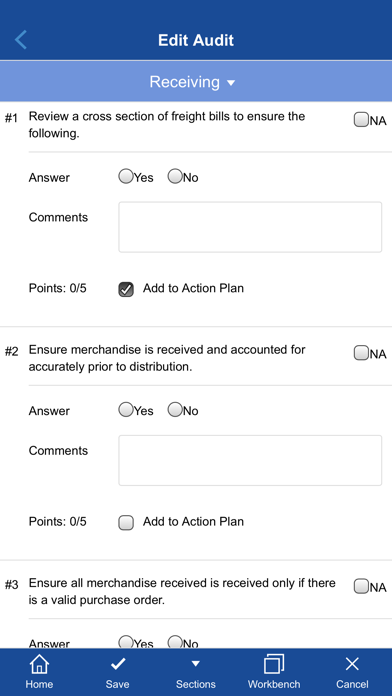The height and width of the screenshot is (696, 392).
Task: Save the audit using checkmark icon
Action: coord(118,672)
